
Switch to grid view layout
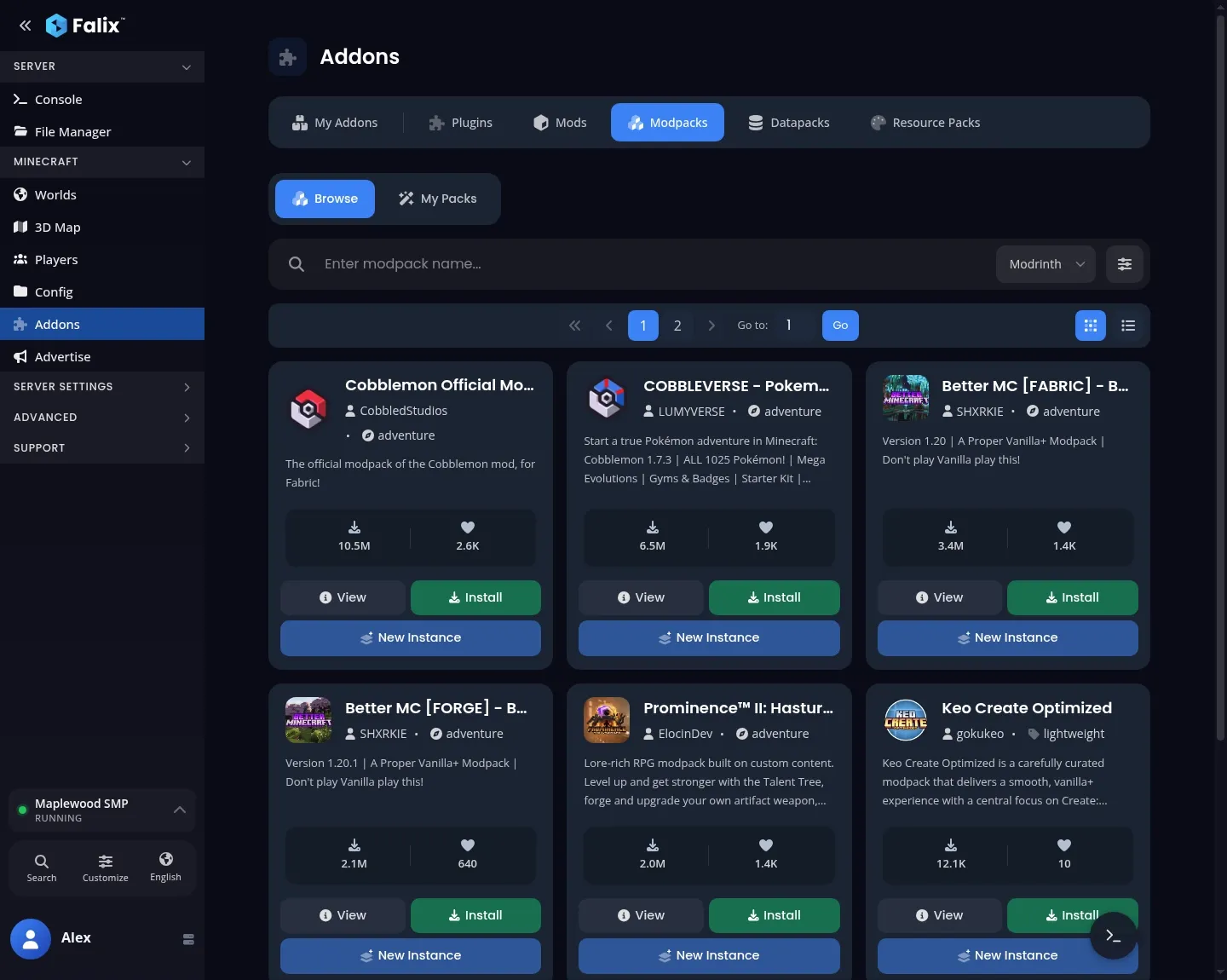tap(1091, 326)
